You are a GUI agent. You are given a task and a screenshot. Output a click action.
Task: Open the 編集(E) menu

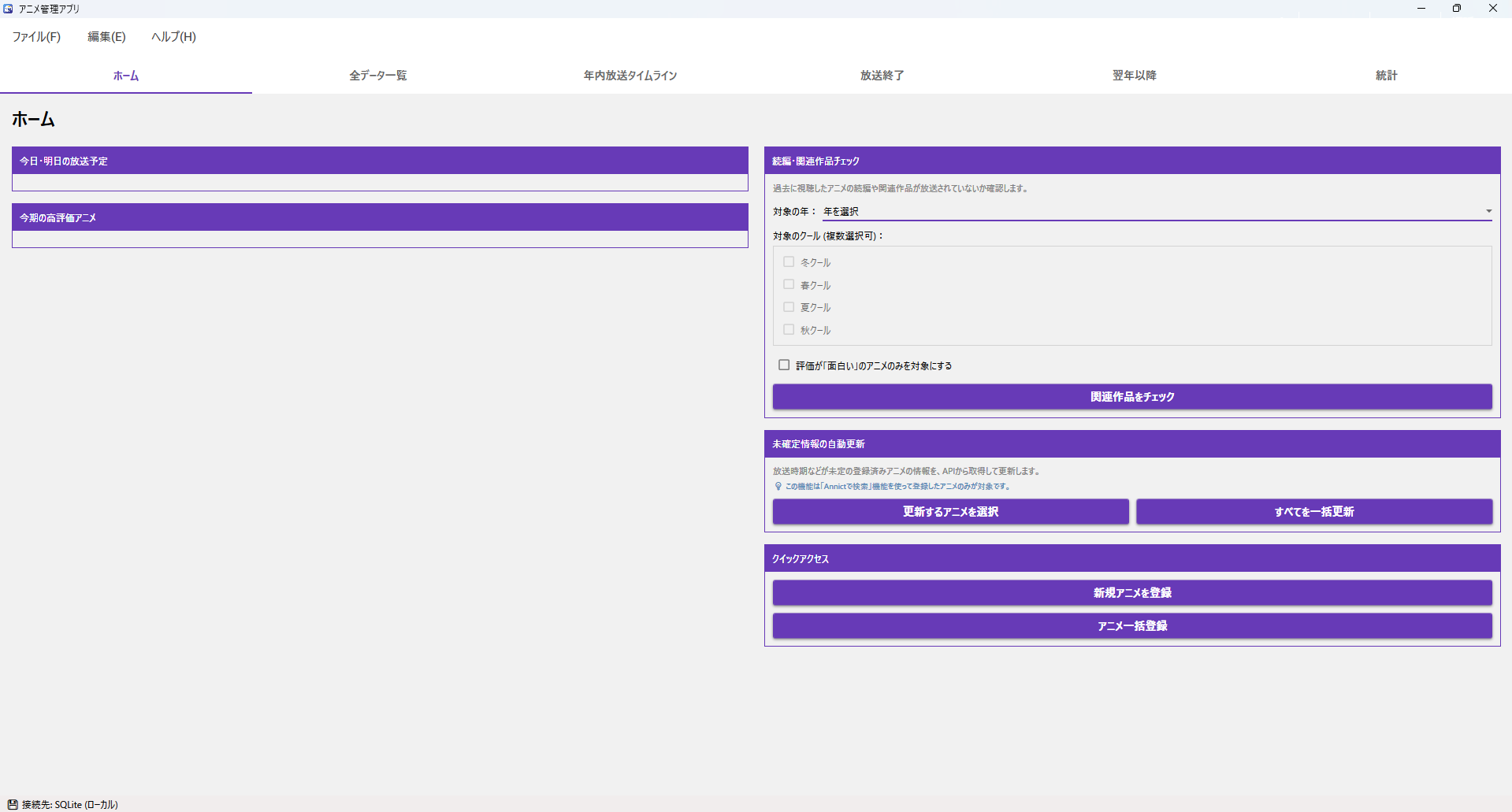click(x=106, y=37)
